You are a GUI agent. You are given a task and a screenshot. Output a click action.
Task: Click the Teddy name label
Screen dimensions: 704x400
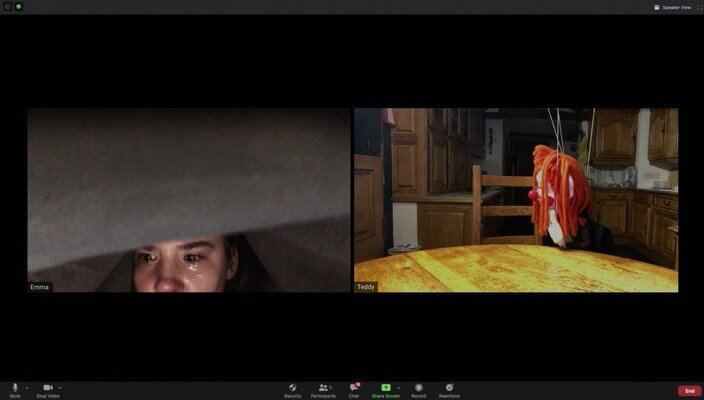[365, 287]
